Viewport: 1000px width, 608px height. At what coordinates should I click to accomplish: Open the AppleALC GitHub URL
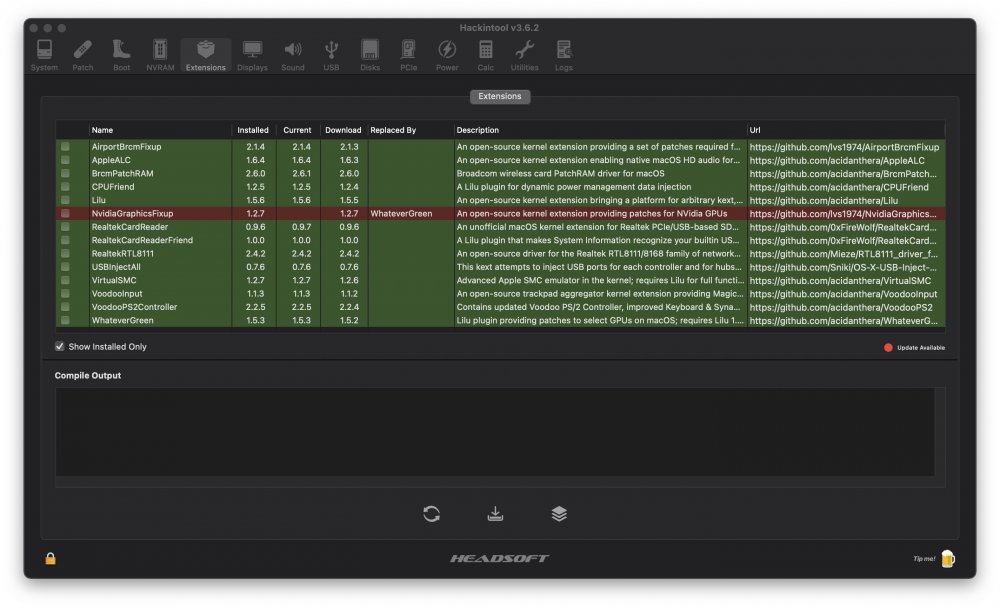[837, 161]
